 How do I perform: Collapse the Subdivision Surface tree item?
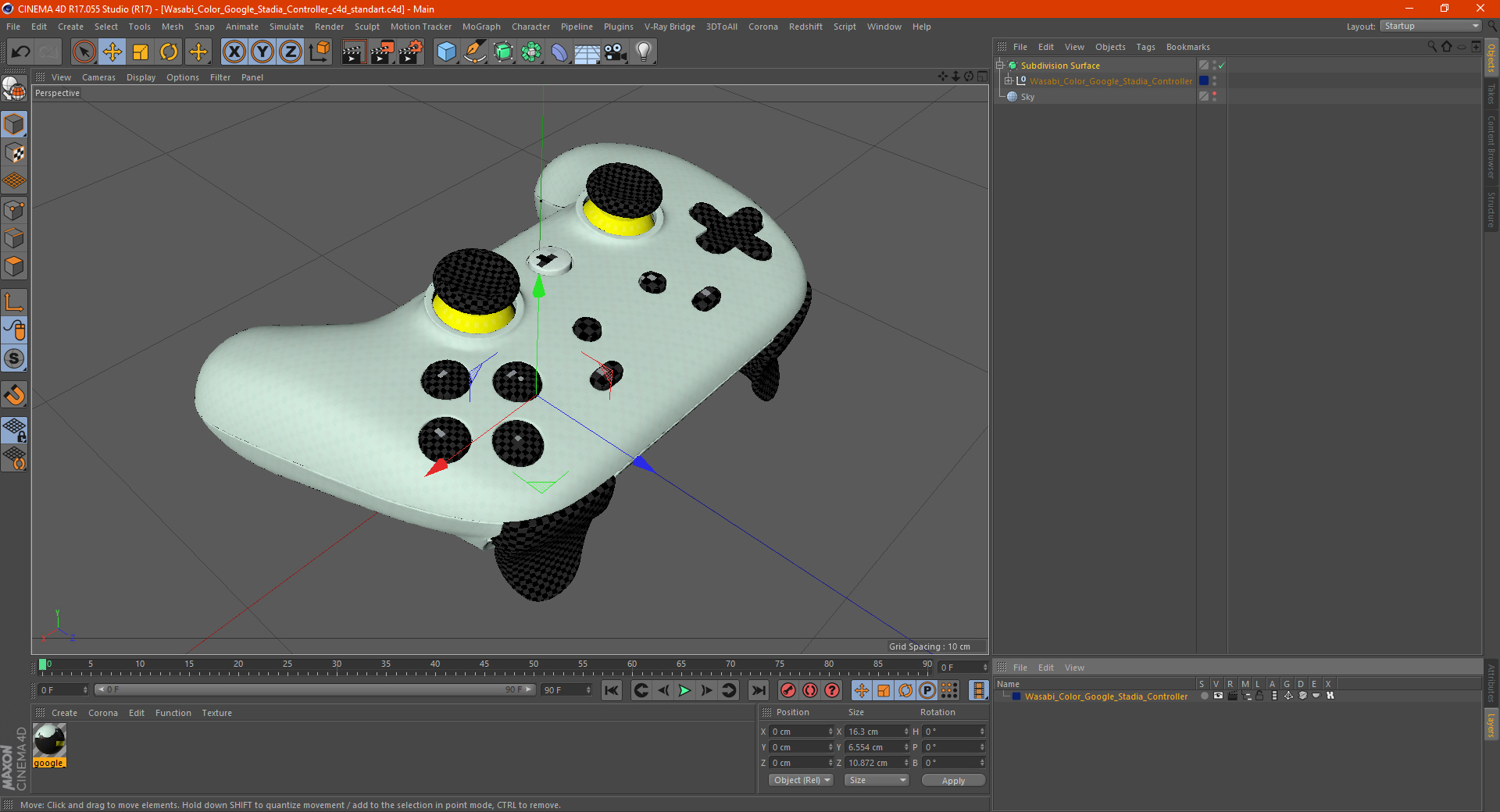click(x=999, y=66)
